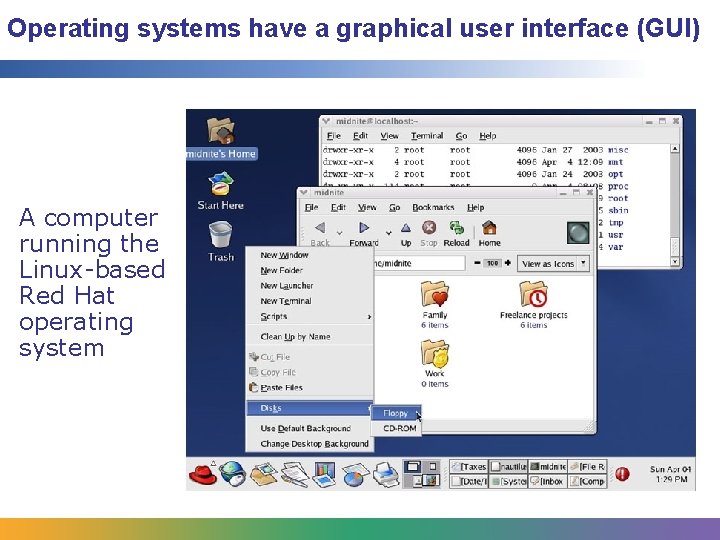This screenshot has width=720, height=540.
Task: Open the Start Here desktop icon
Action: point(221,191)
